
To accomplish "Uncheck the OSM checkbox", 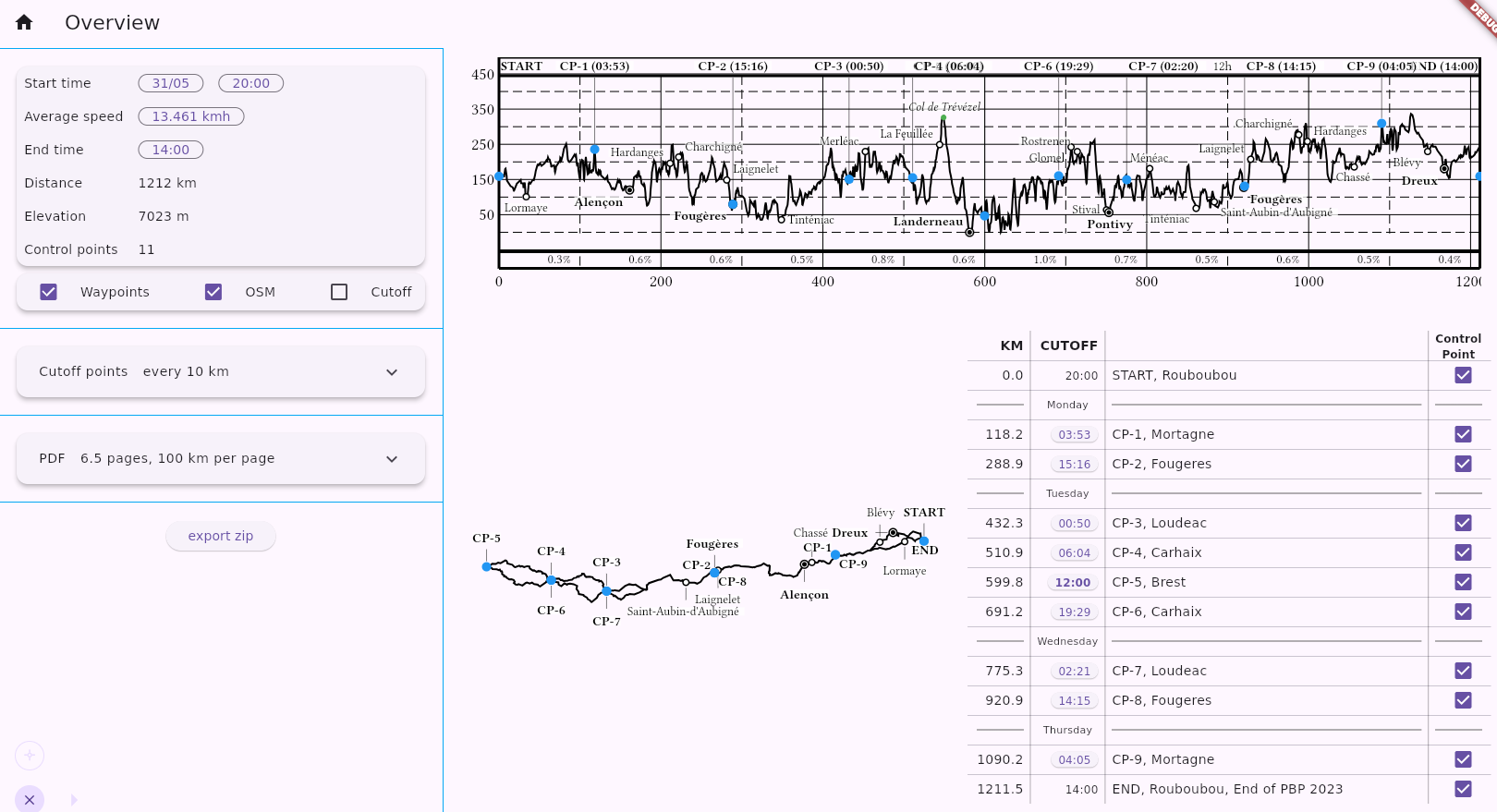I will (213, 292).
